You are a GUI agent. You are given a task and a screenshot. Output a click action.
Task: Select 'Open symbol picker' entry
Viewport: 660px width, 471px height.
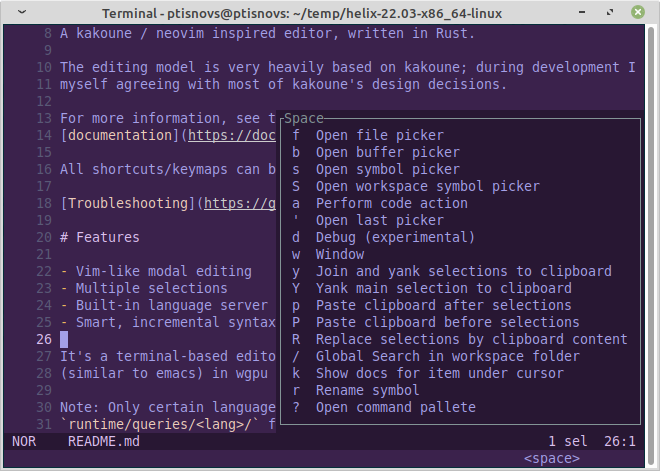pyautogui.click(x=375, y=170)
